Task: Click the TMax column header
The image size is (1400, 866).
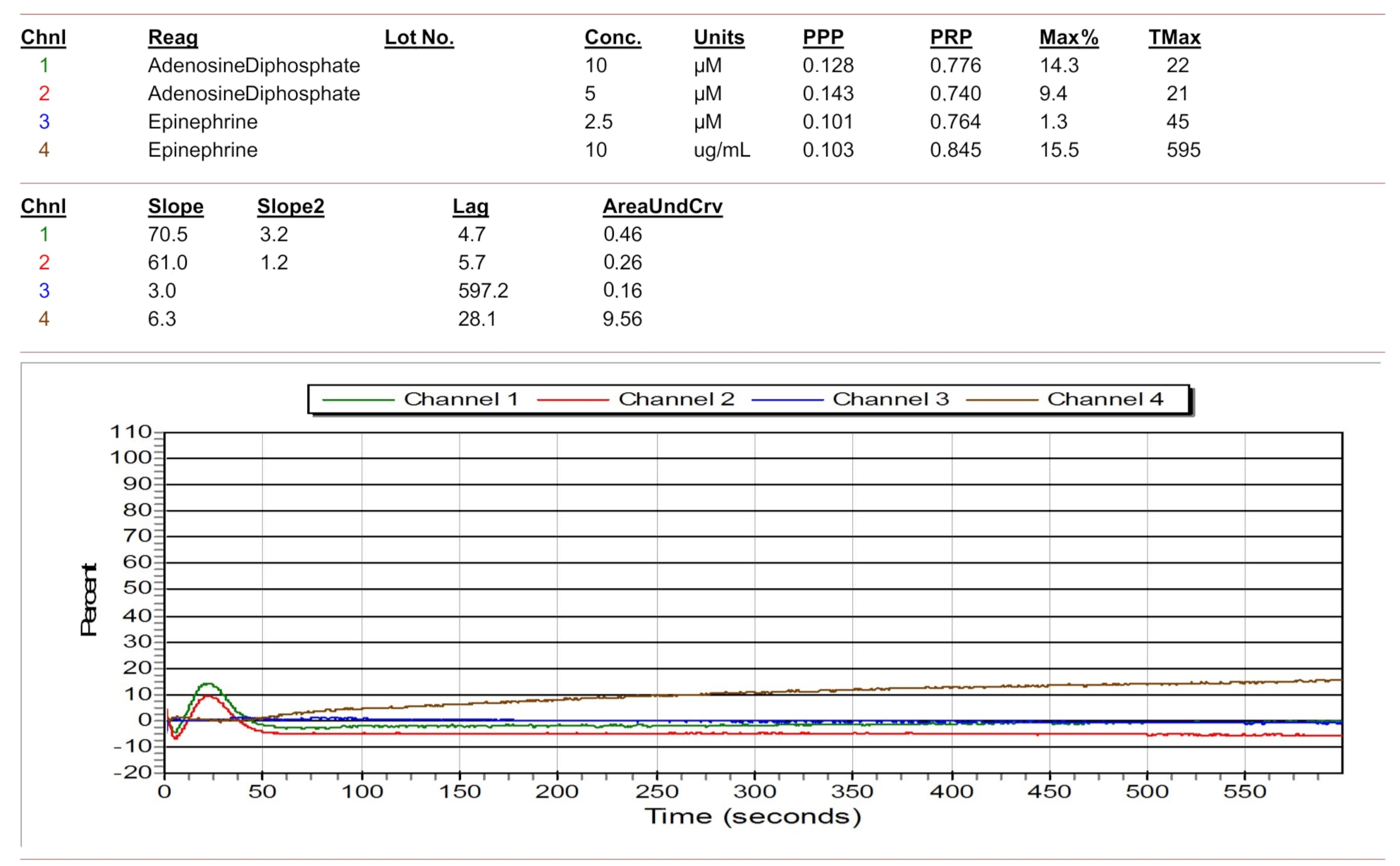Action: point(1174,37)
